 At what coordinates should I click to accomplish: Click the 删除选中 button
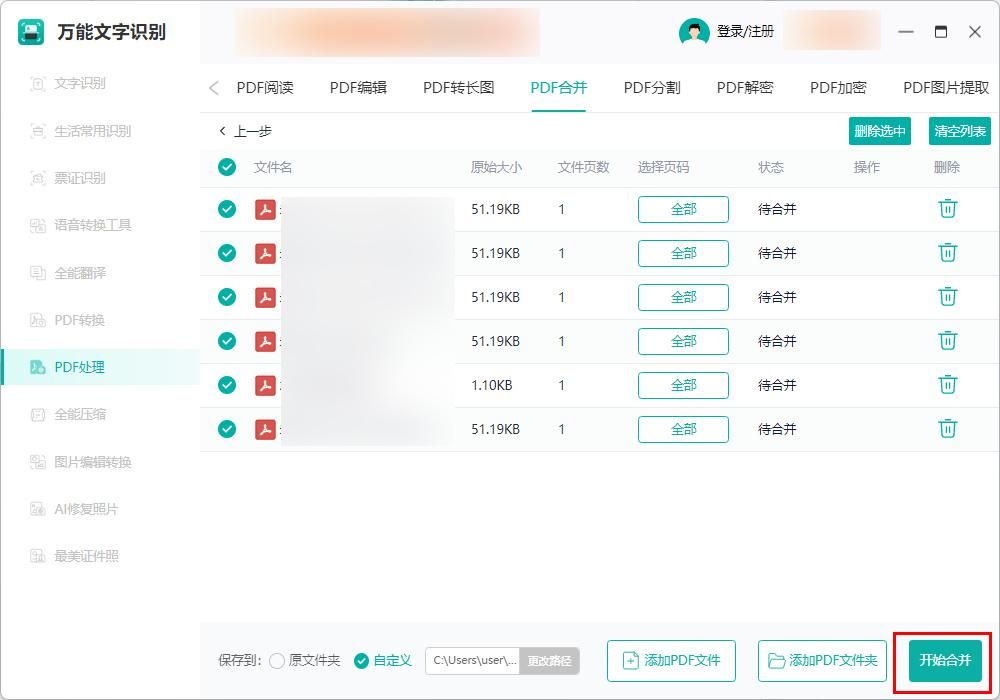point(879,131)
